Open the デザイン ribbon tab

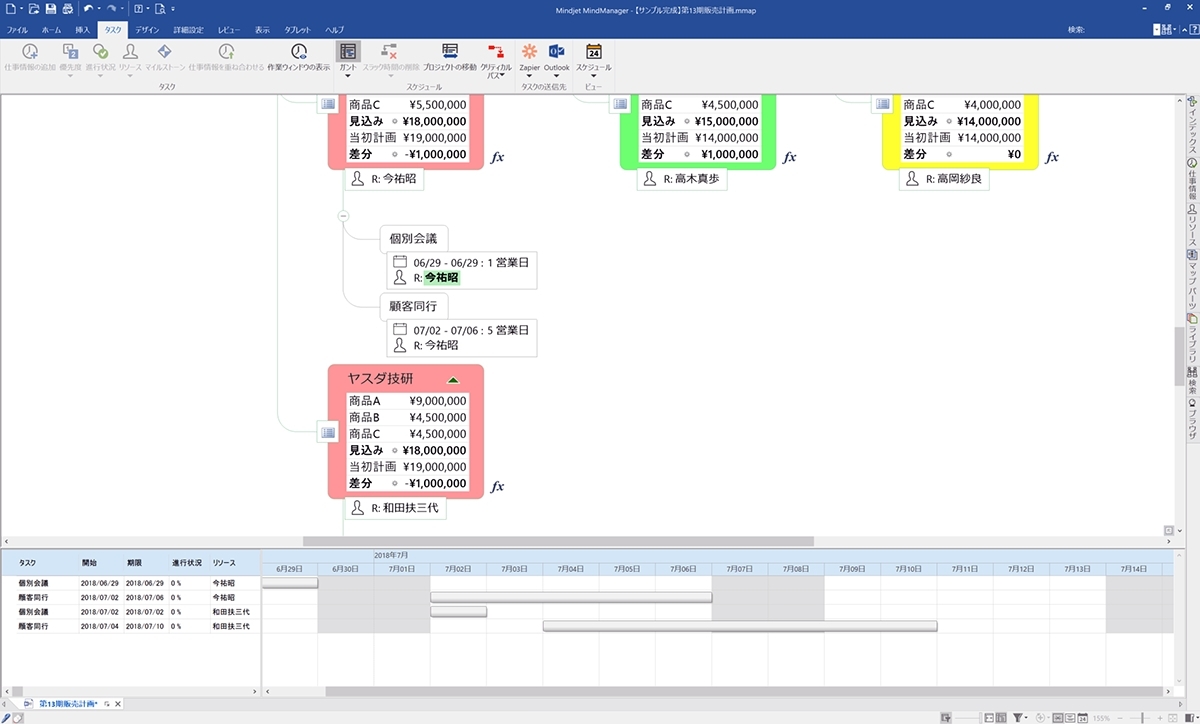pyautogui.click(x=147, y=30)
